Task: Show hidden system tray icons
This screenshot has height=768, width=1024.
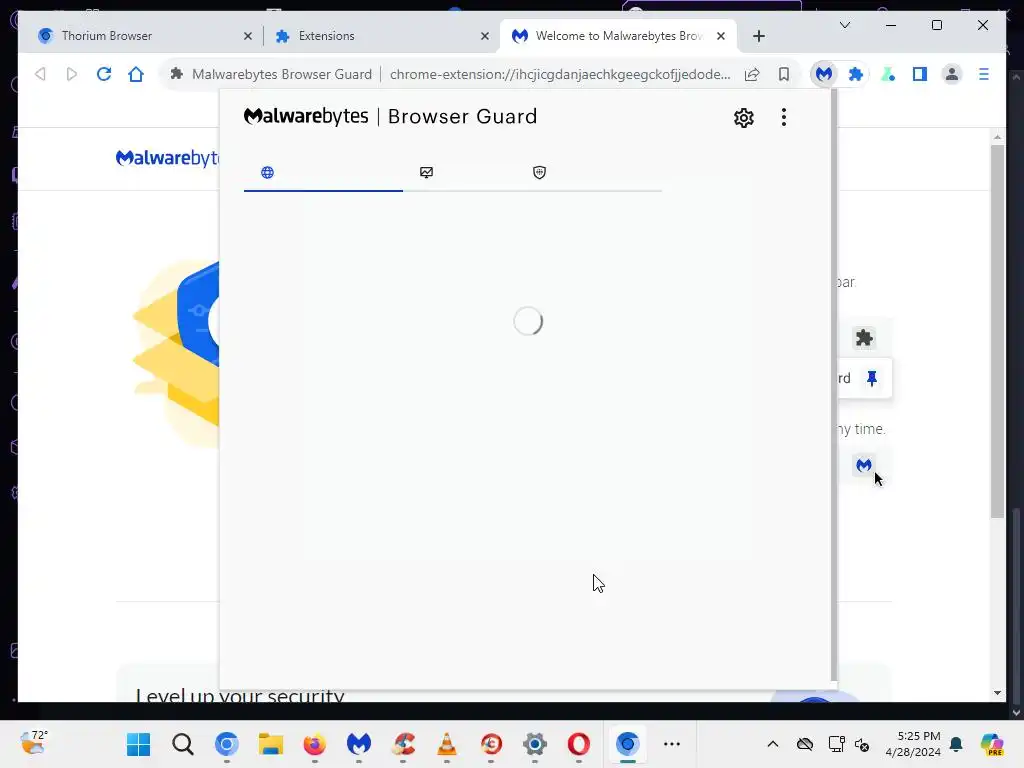Action: [773, 744]
